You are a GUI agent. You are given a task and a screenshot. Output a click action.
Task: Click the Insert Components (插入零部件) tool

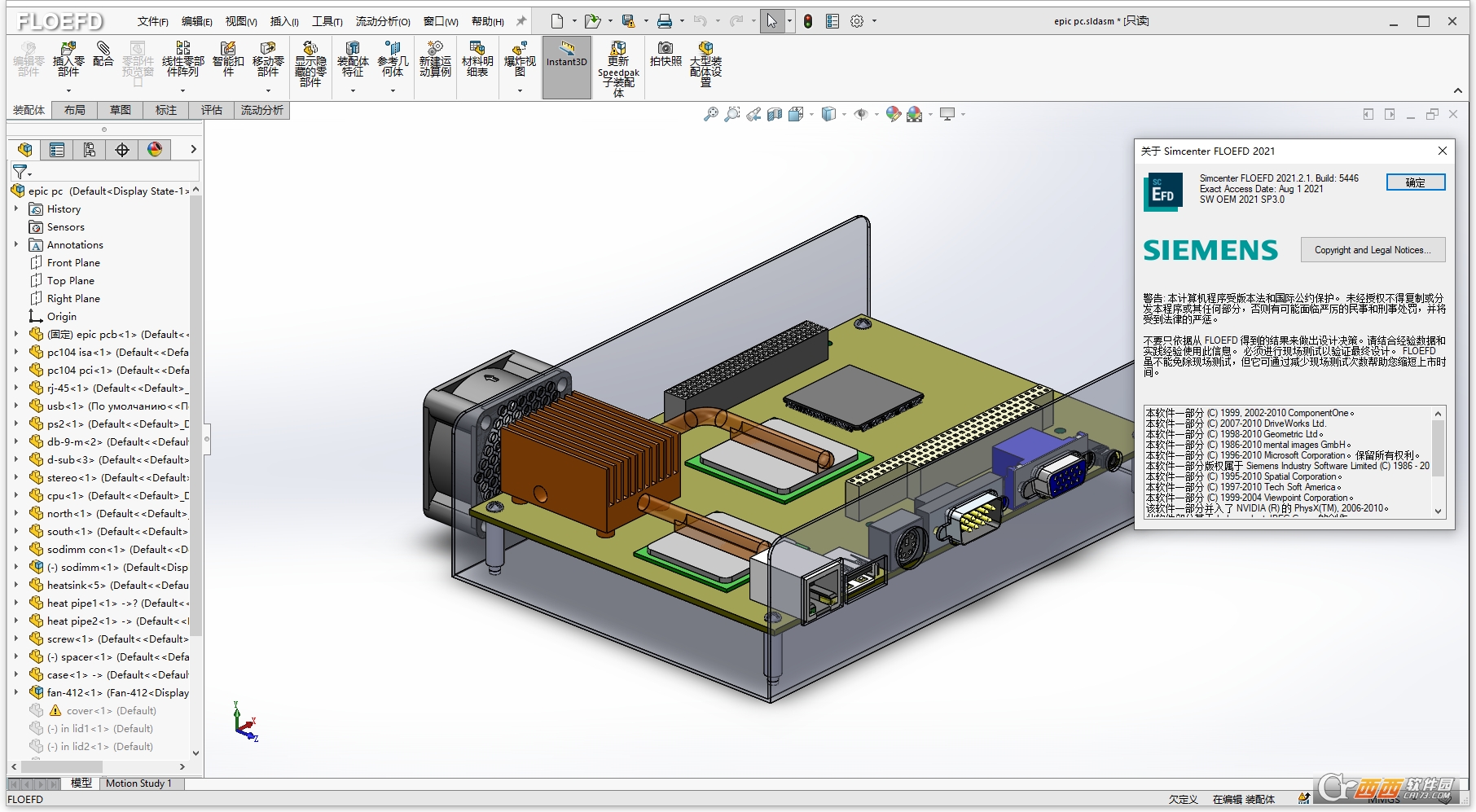(x=68, y=59)
